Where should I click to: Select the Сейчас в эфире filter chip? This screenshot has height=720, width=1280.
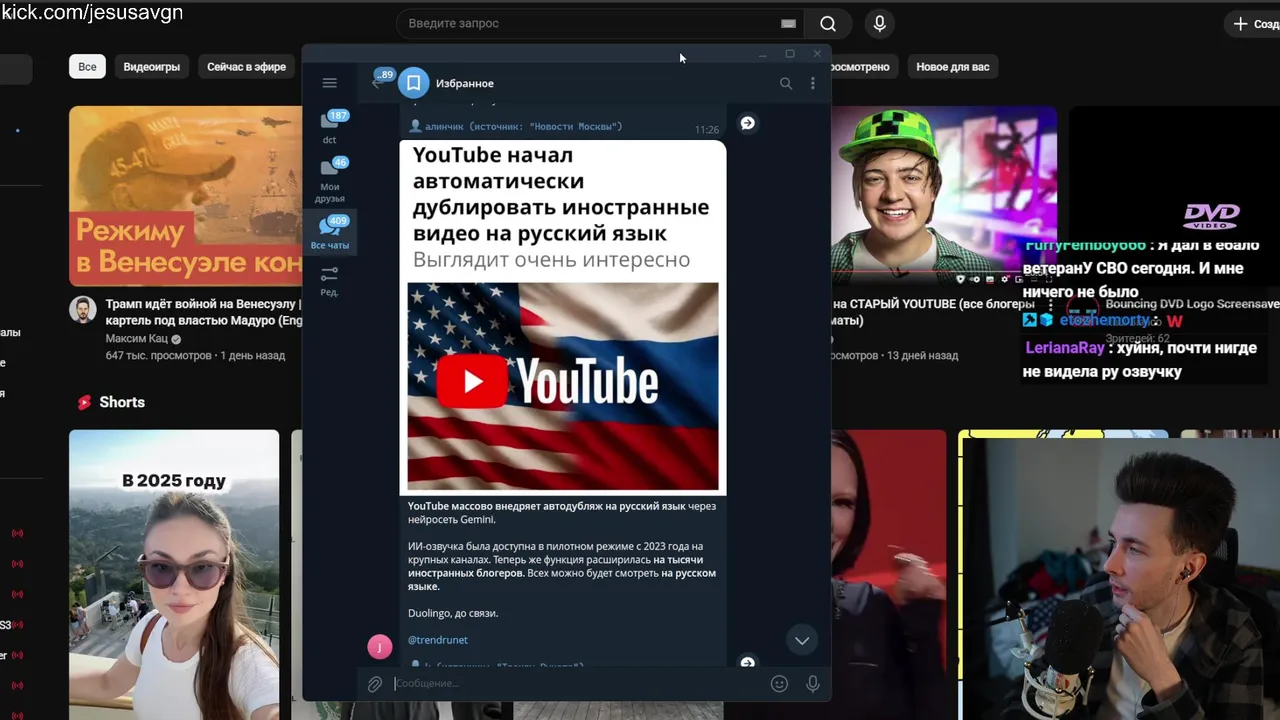point(246,67)
